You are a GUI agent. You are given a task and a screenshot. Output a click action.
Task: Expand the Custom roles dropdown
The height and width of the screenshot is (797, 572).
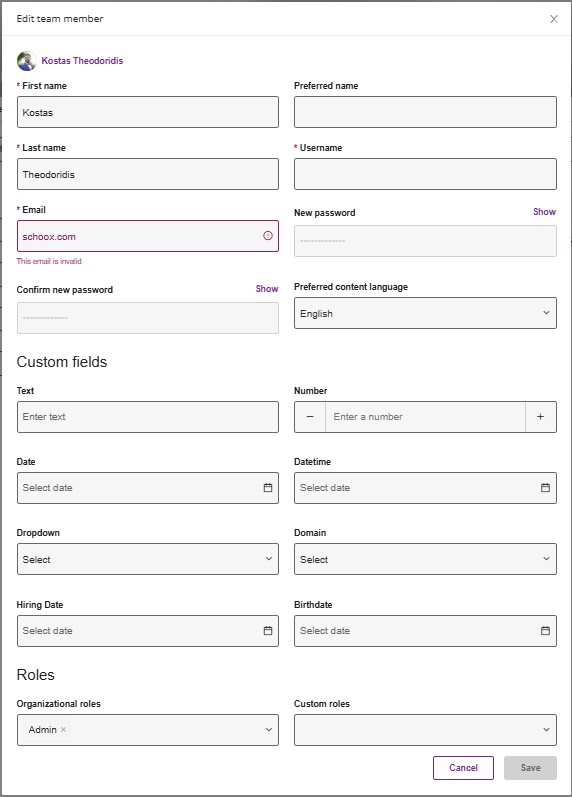pyautogui.click(x=425, y=730)
